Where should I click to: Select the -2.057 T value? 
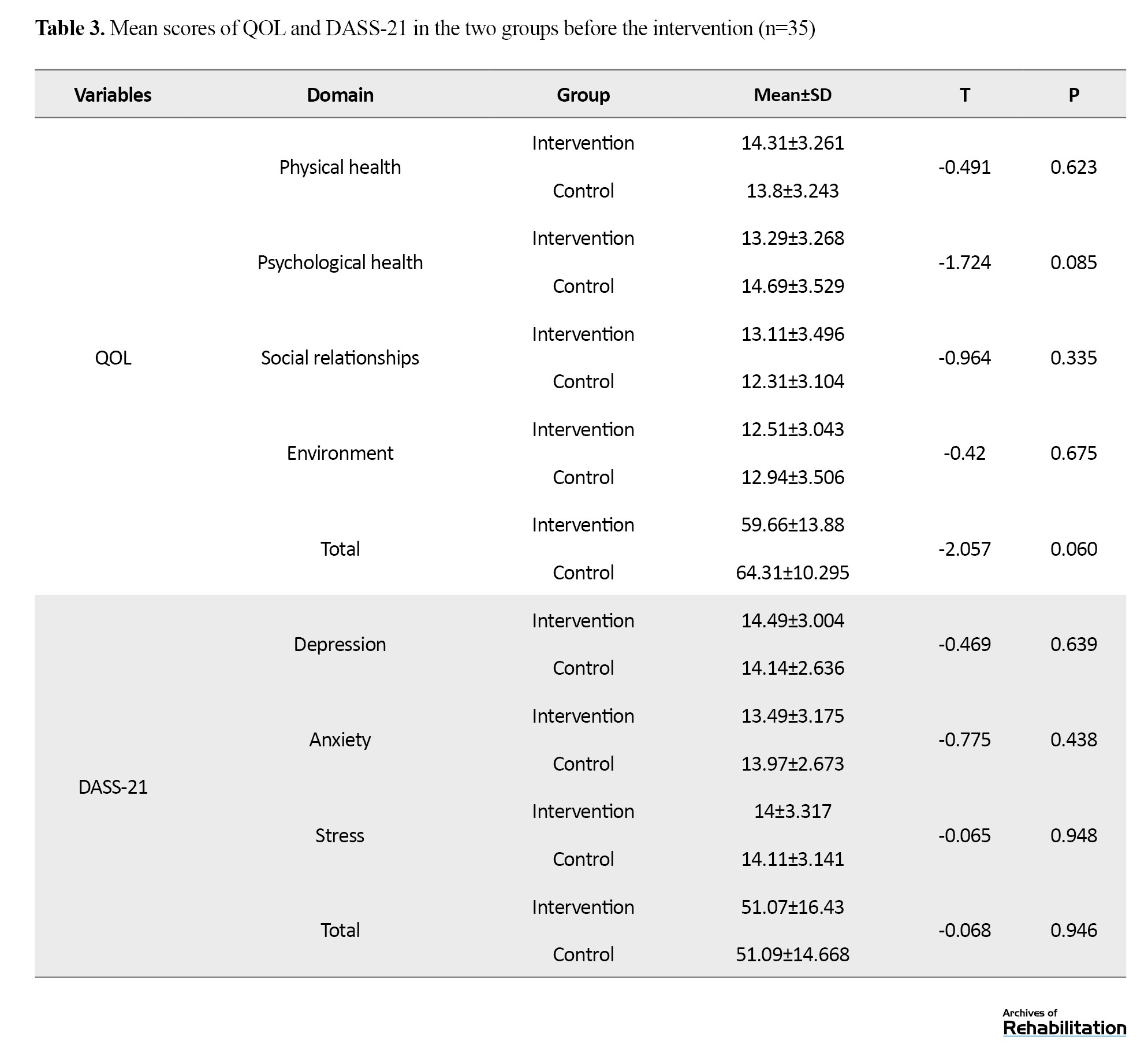(x=964, y=549)
